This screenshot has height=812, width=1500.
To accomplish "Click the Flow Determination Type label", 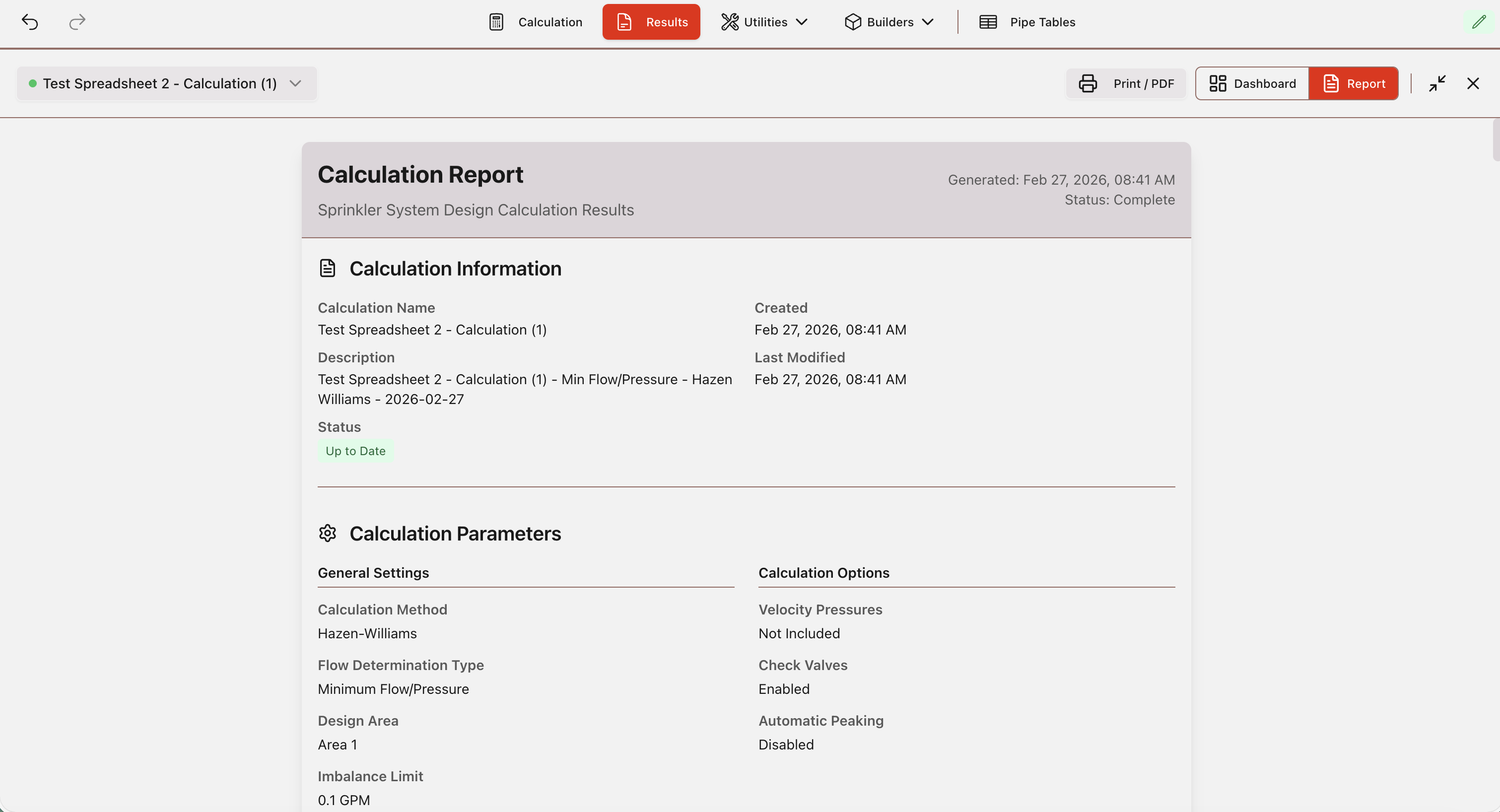I will coord(401,665).
